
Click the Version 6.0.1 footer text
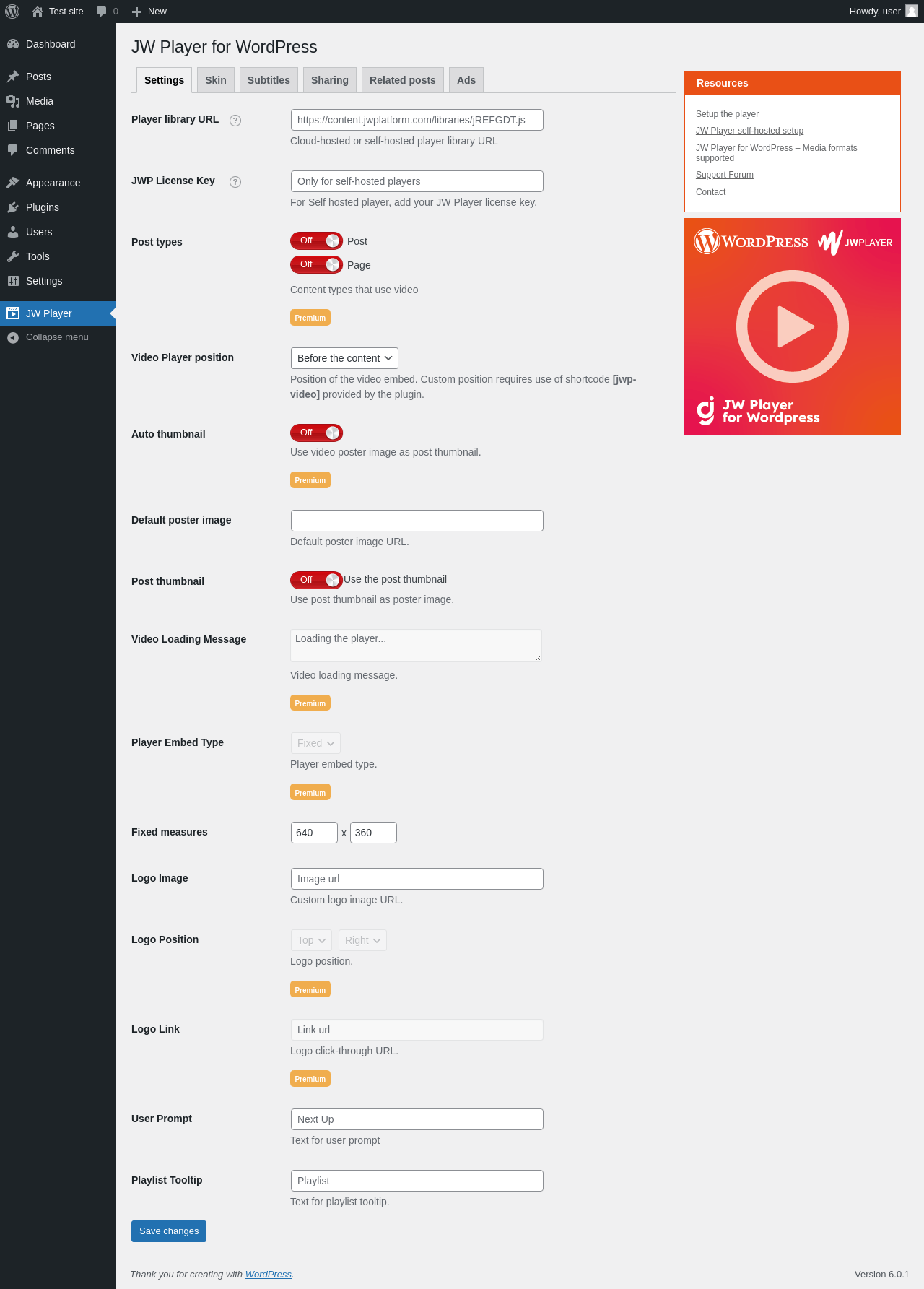(x=882, y=1275)
